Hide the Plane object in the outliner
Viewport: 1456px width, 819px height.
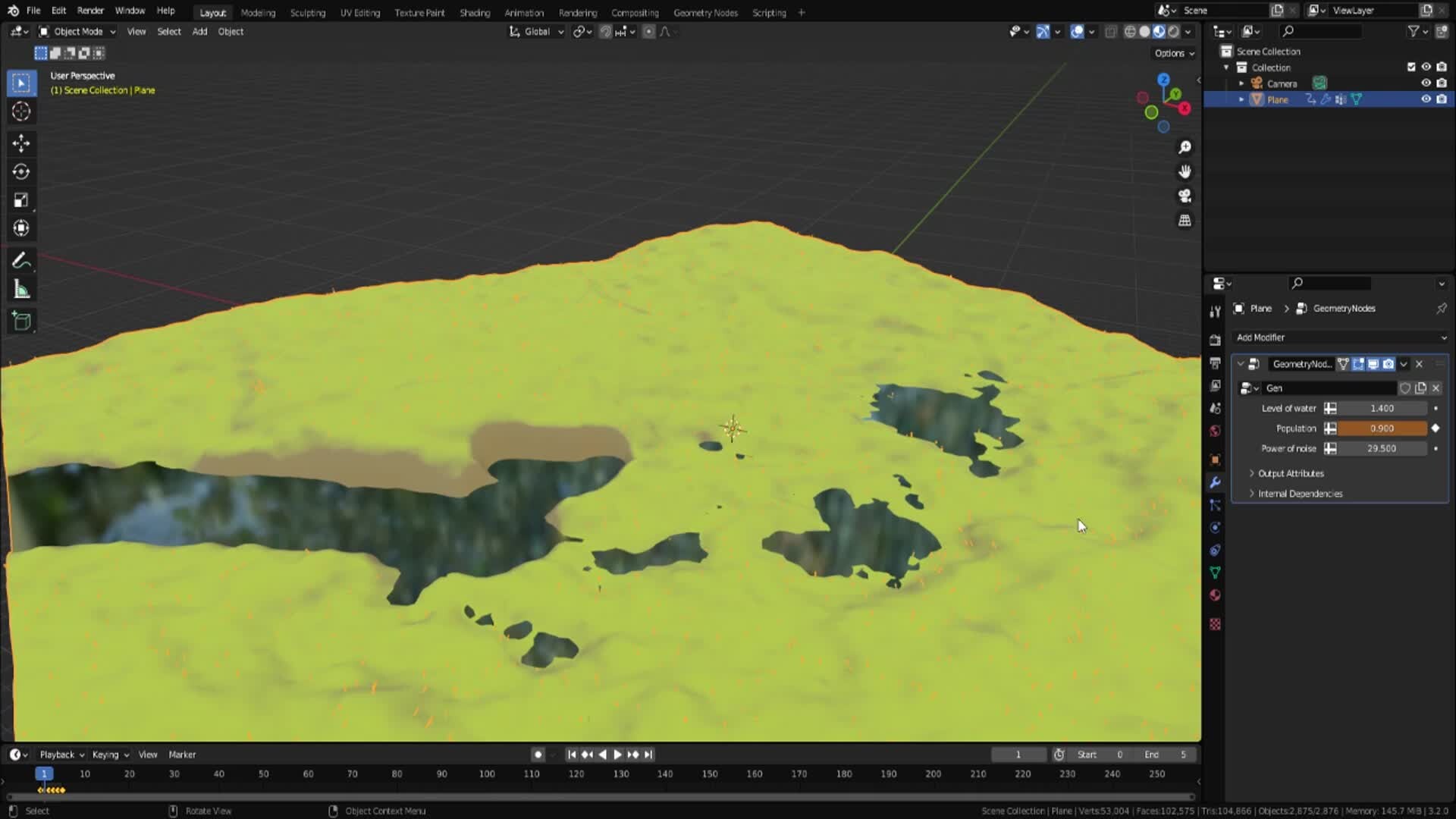click(x=1426, y=99)
